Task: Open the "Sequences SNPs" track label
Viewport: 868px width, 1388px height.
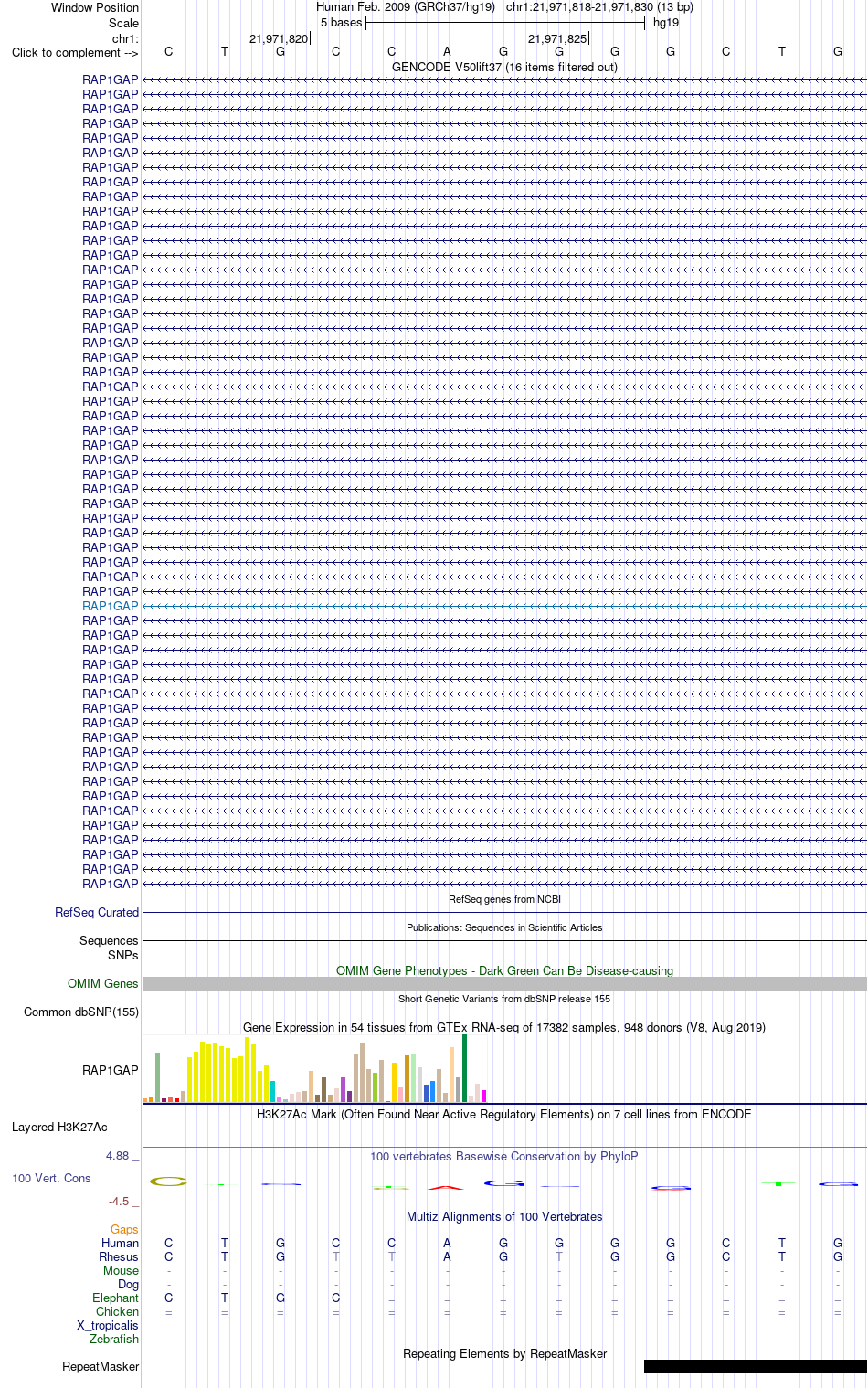Action: [109, 948]
